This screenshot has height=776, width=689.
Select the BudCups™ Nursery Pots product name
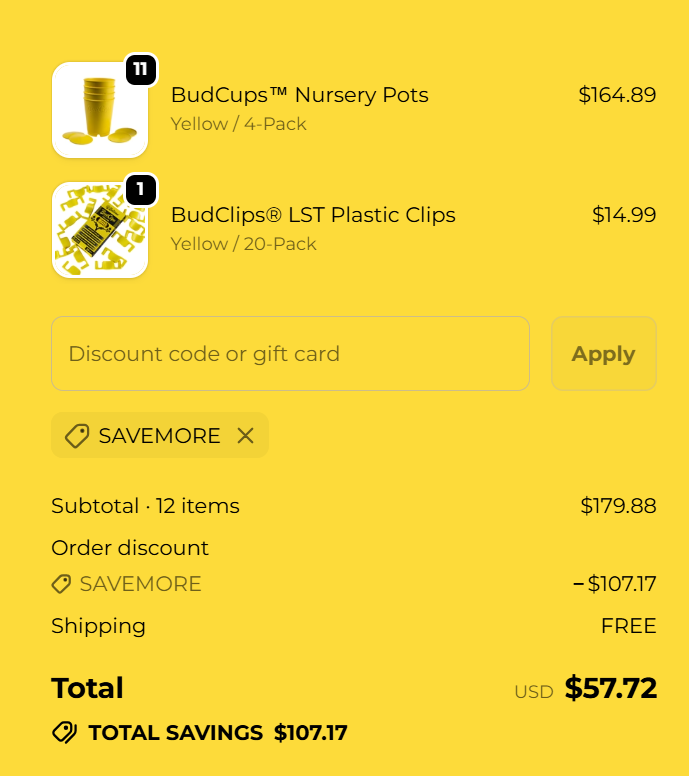[300, 95]
